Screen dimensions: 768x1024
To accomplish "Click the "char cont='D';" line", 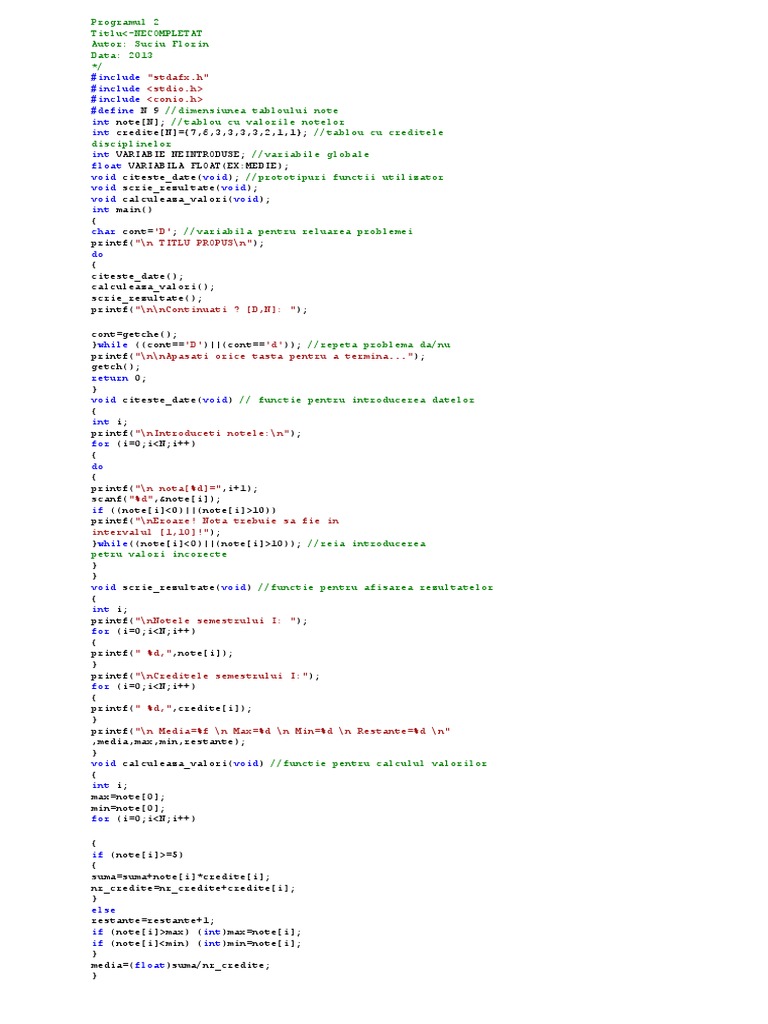I will pyautogui.click(x=251, y=232).
